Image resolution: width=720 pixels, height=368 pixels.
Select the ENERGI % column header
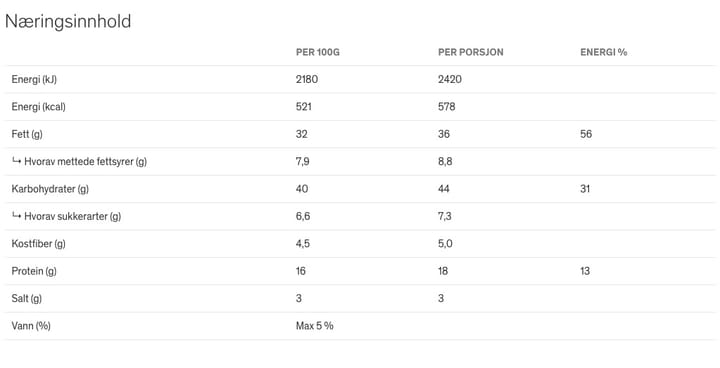click(x=603, y=52)
